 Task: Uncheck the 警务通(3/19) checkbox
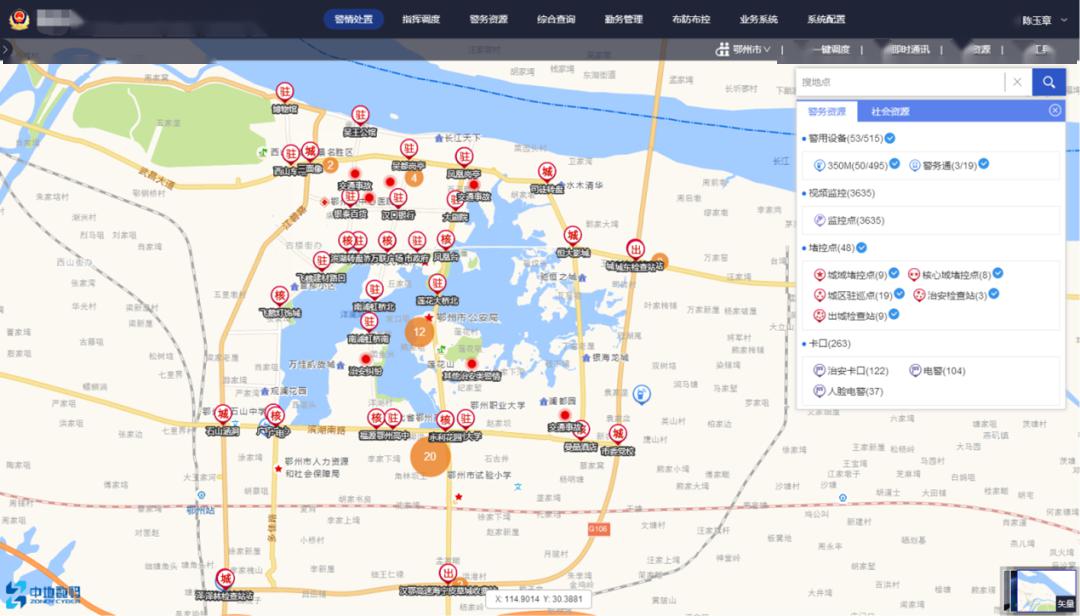point(984,164)
